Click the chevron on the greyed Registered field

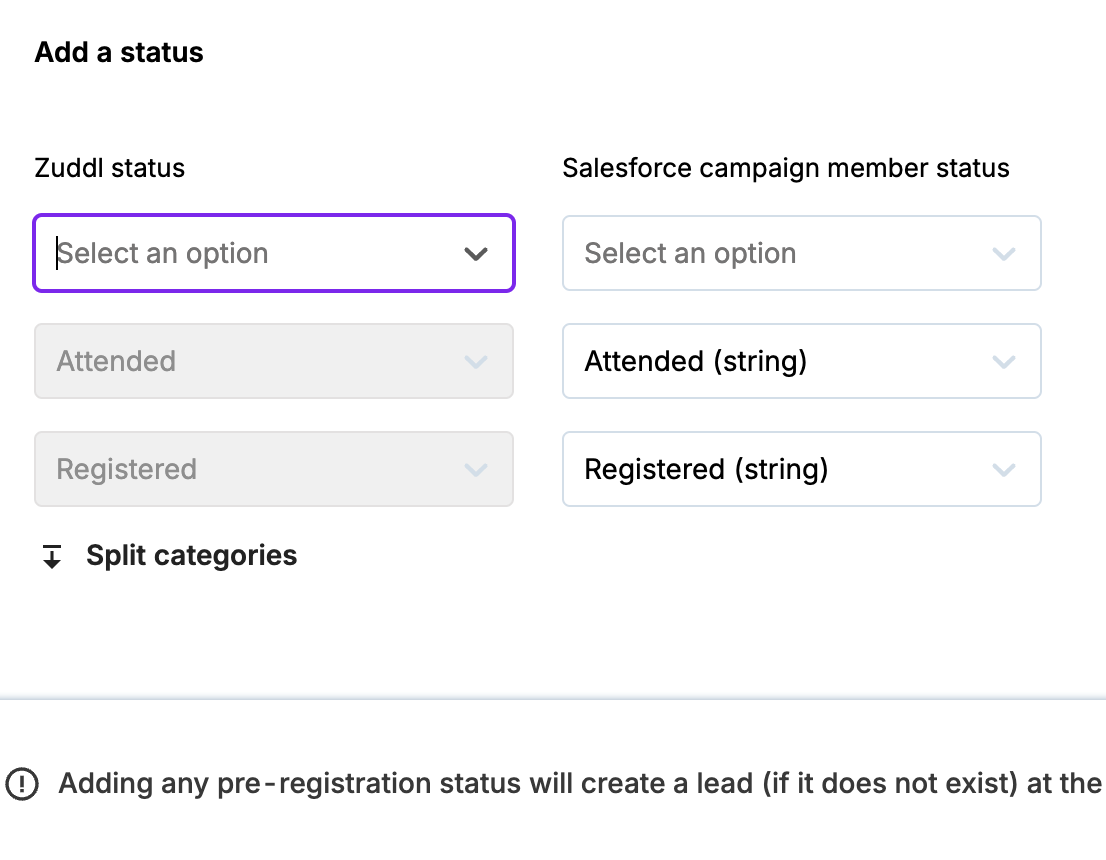pyautogui.click(x=476, y=470)
